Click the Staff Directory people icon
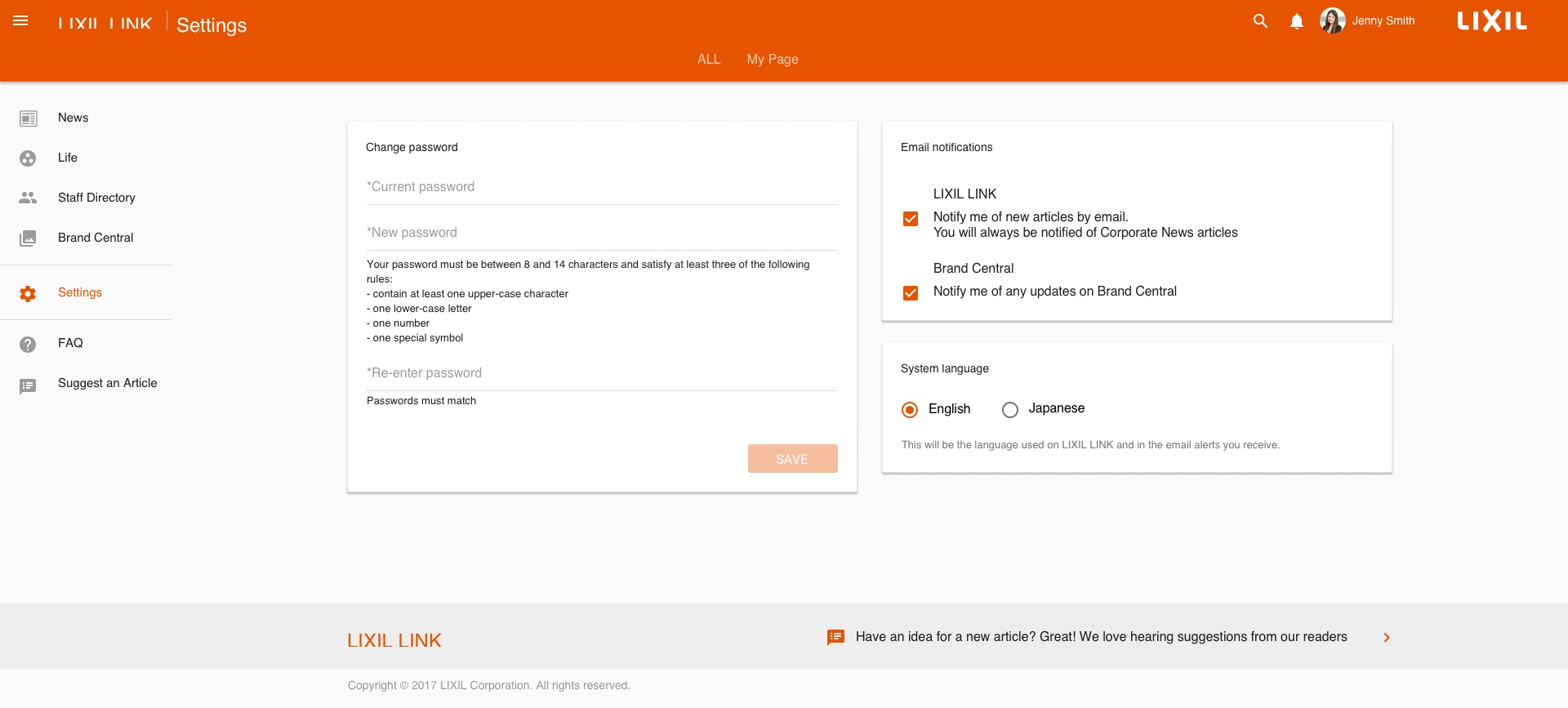Screen dimensions: 1568x708 click(x=28, y=198)
